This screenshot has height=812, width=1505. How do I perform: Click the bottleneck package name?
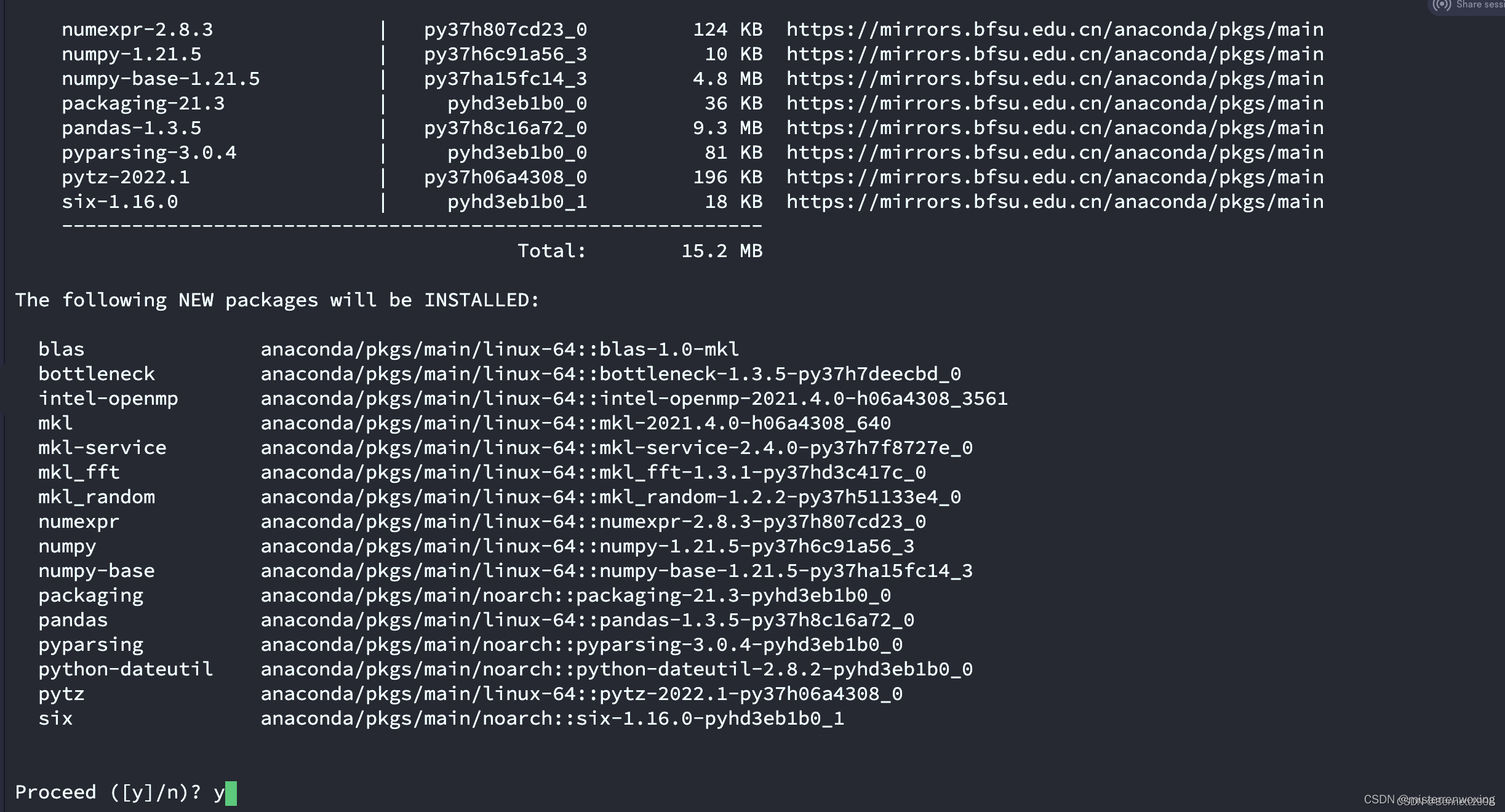(x=97, y=374)
